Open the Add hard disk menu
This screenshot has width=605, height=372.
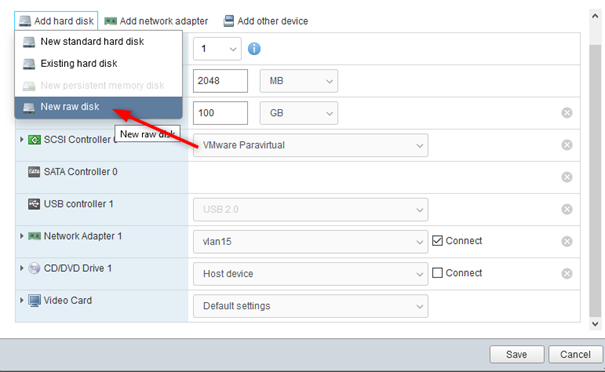56,21
